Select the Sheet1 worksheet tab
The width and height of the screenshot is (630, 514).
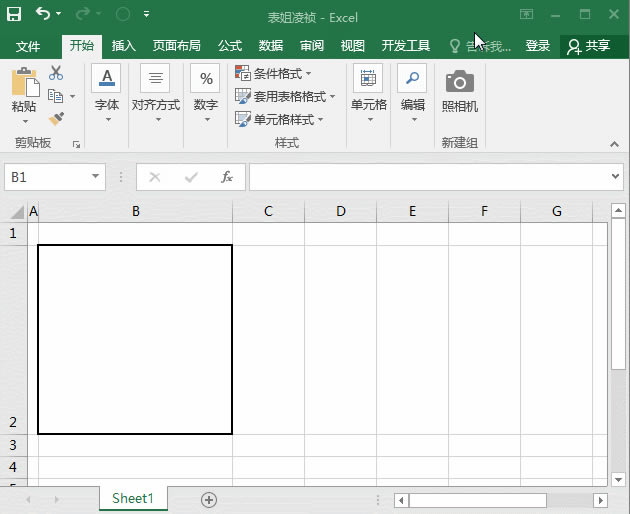(133, 498)
